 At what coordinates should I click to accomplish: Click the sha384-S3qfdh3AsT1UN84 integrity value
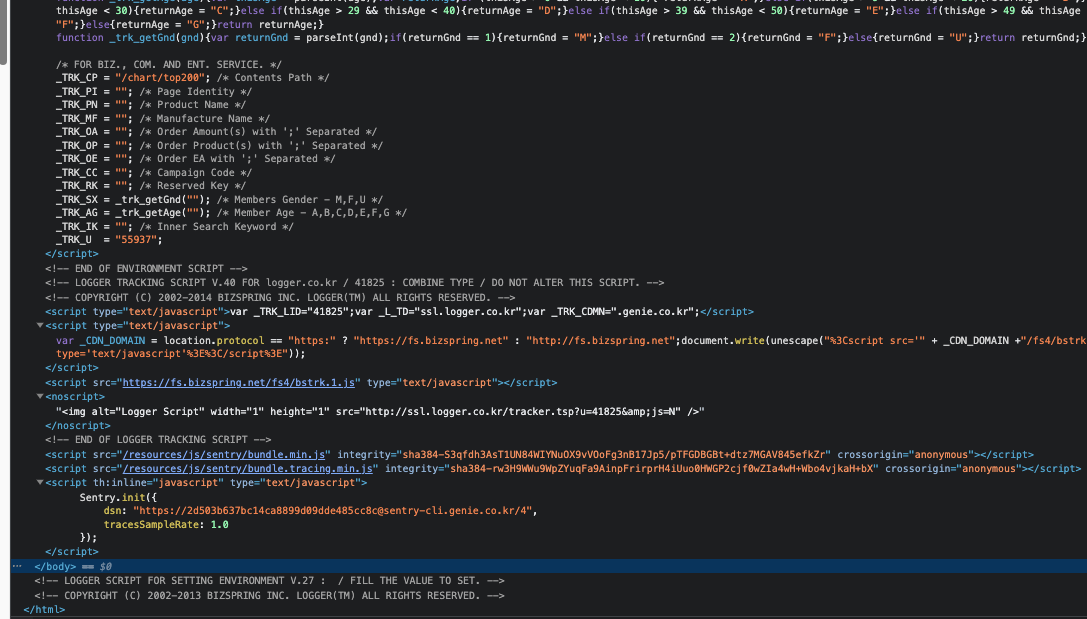pos(615,455)
